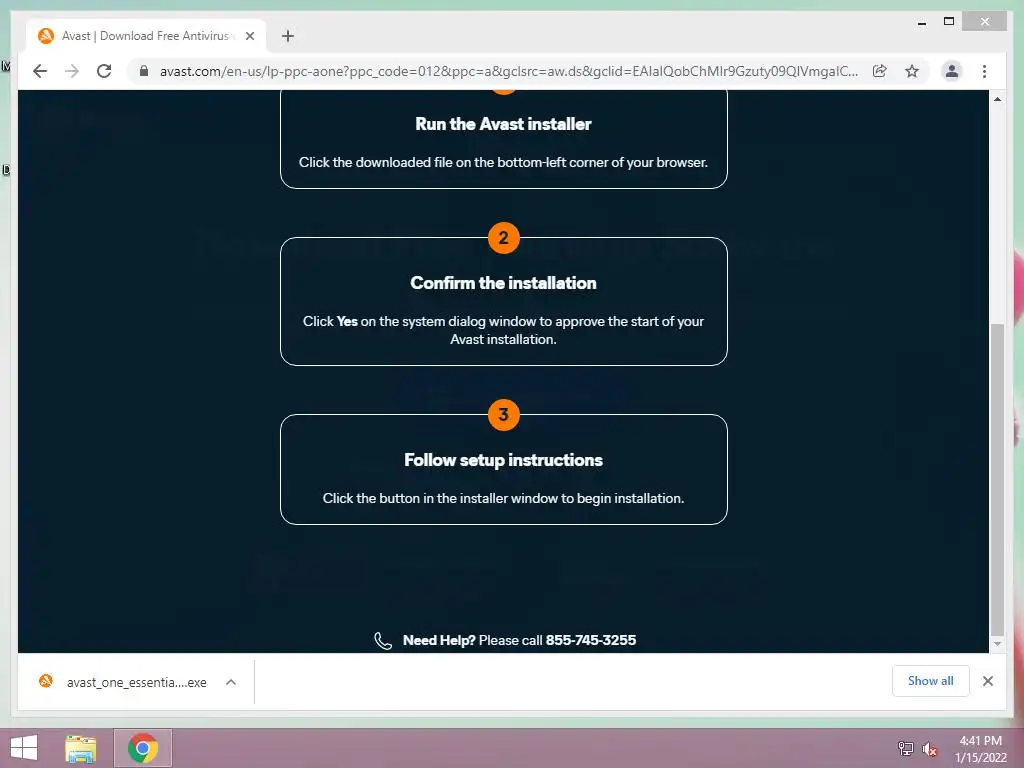Minimize the Chrome window
1024x768 pixels.
pos(921,22)
